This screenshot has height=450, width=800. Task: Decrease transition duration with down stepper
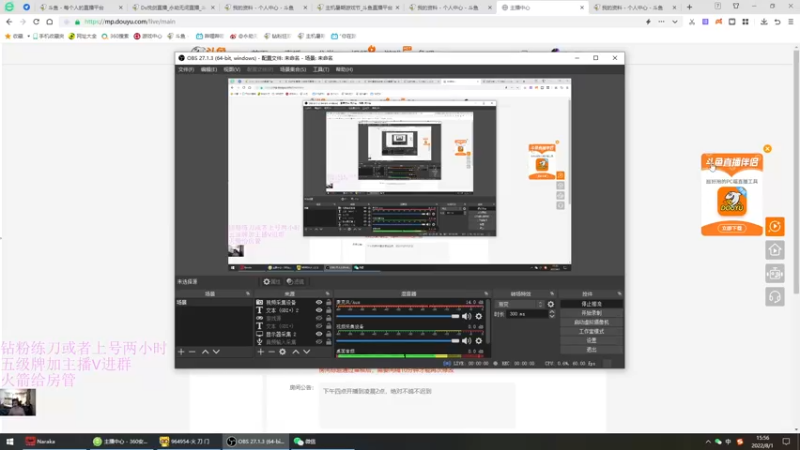click(552, 316)
